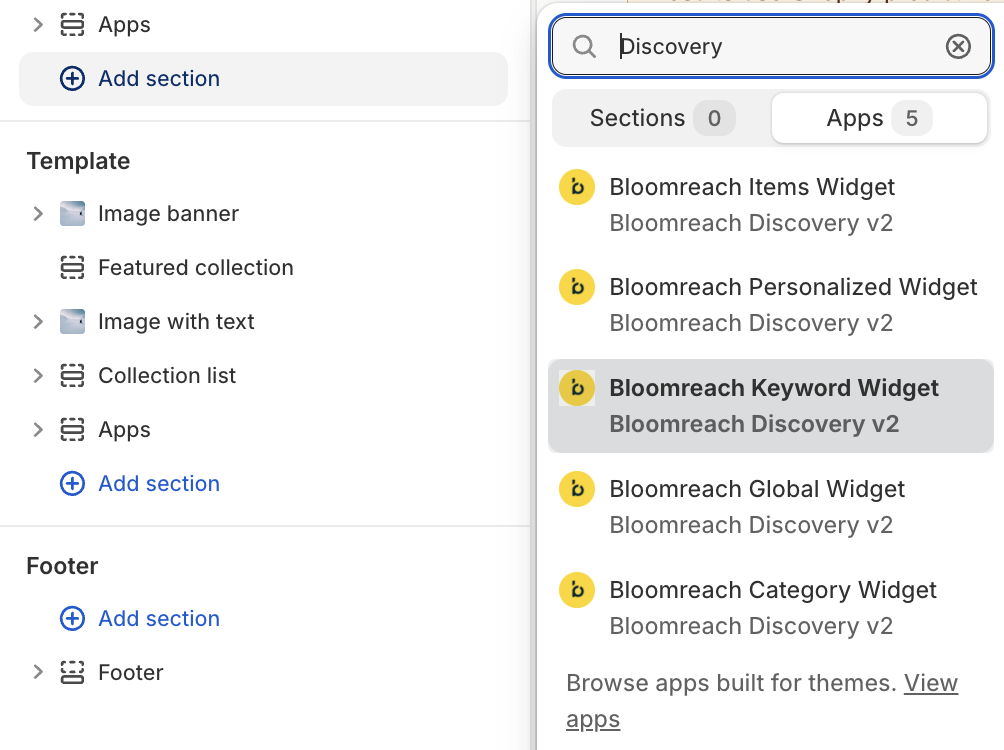Click the plus icon in highlighted Add section
The height and width of the screenshot is (750, 1004).
click(72, 79)
